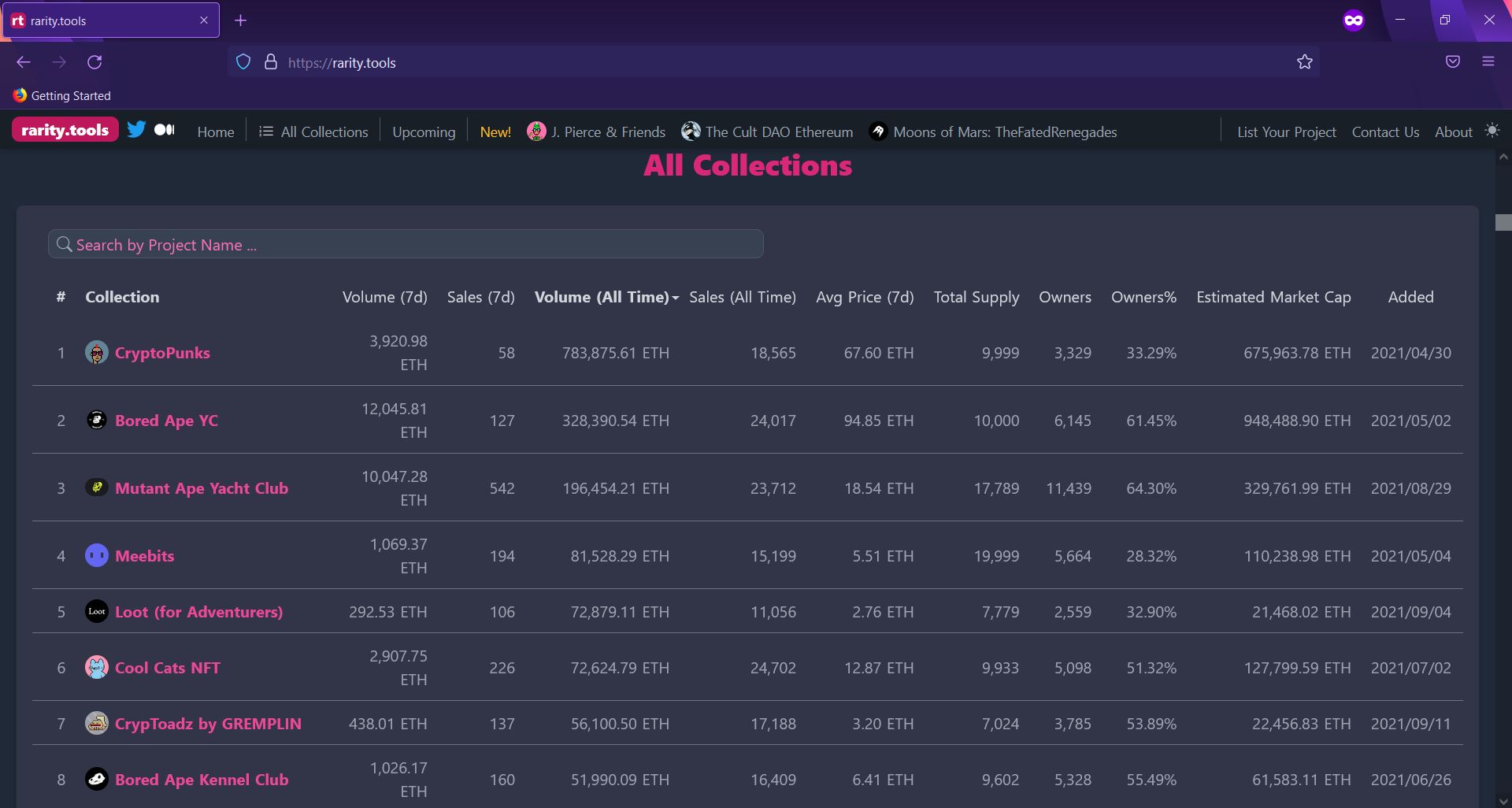The width and height of the screenshot is (1512, 808).
Task: Click the Cool Cats NFT avatar icon
Action: (97, 668)
